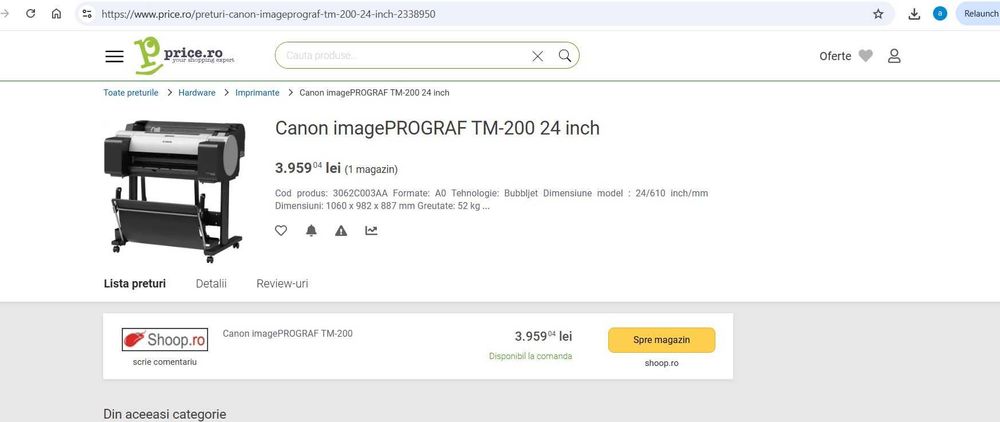Switch to the Review-uri tab
The image size is (1000, 422).
(x=282, y=284)
